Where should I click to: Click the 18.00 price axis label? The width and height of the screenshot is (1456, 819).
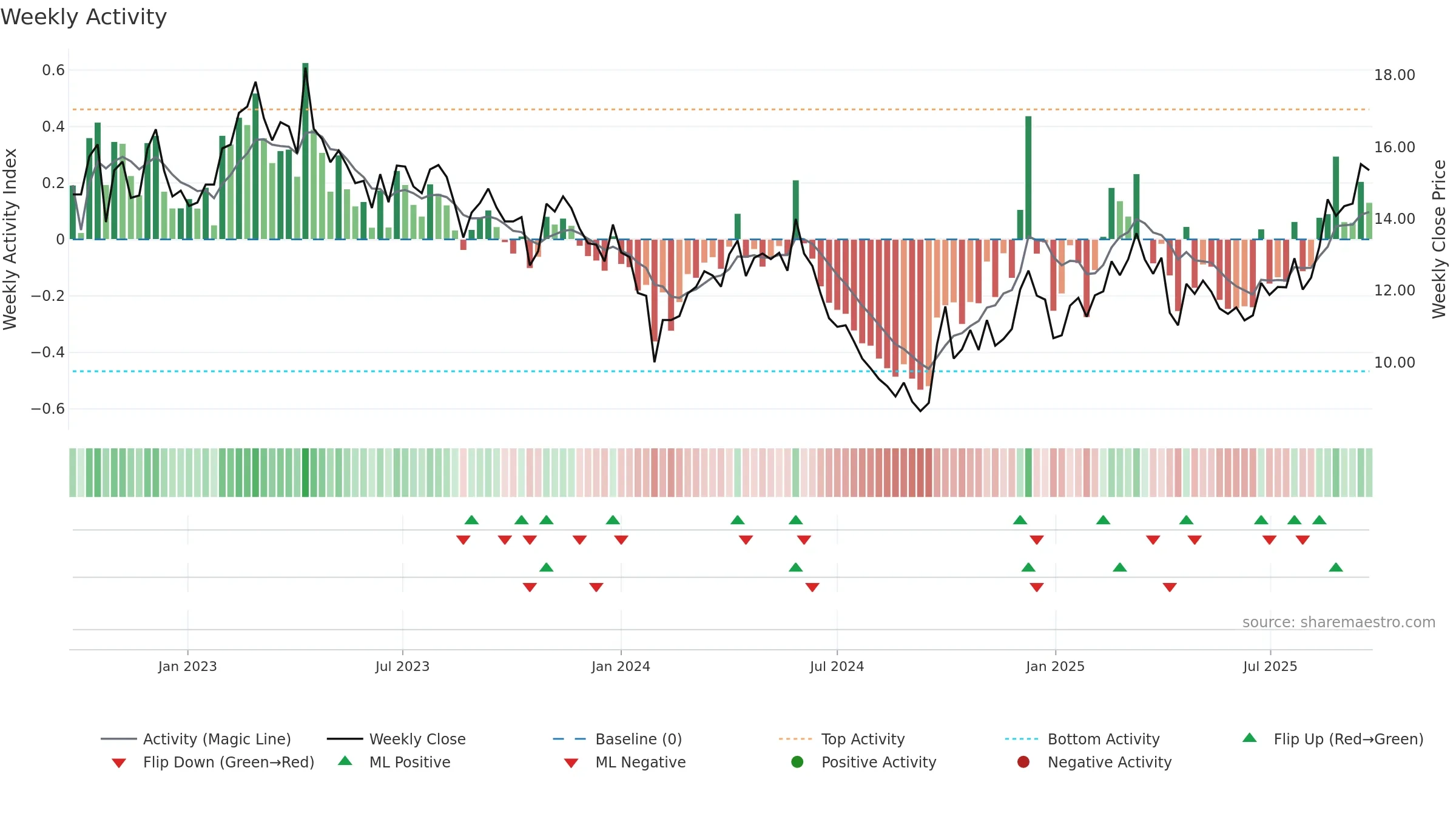[1395, 75]
